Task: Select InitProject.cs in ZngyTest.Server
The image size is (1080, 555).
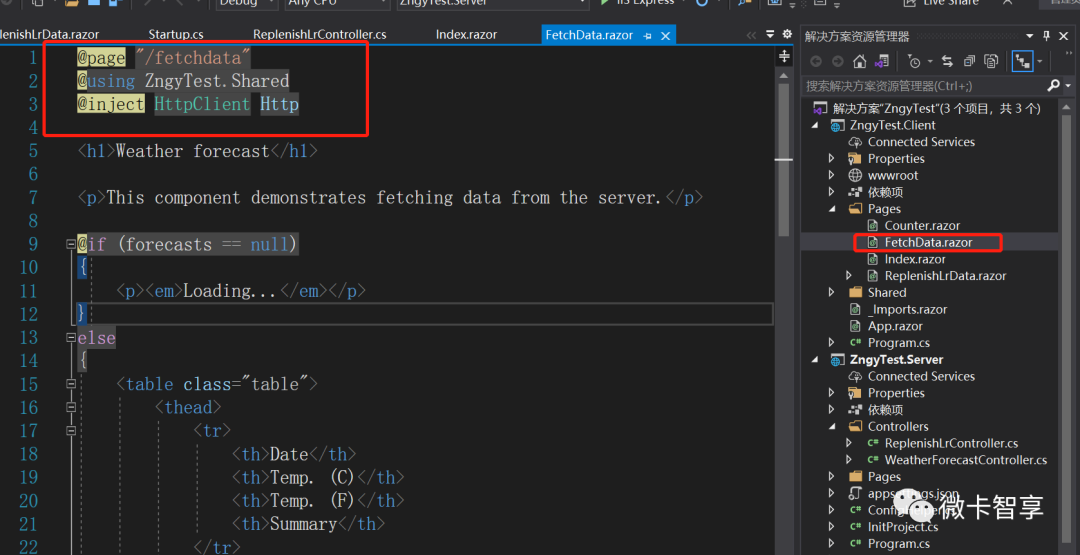Action: pyautogui.click(x=902, y=527)
